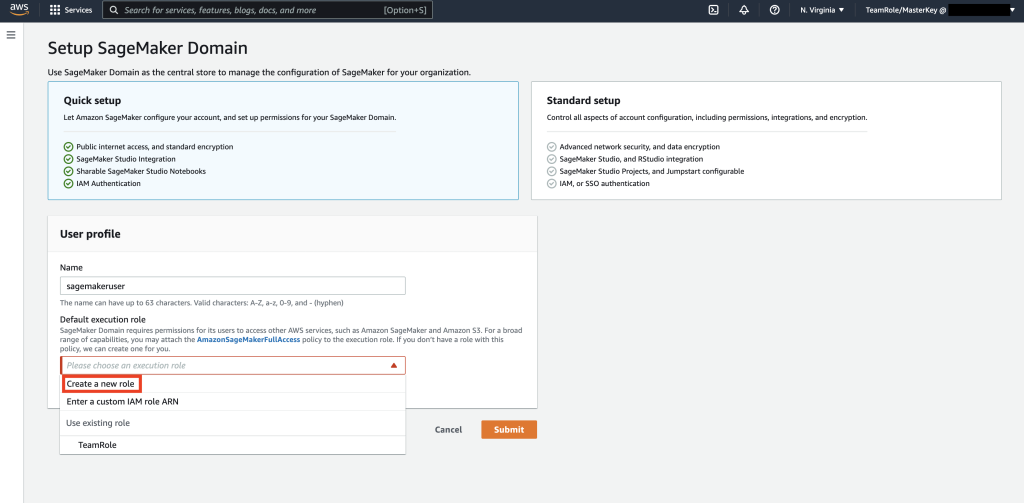1024x503 pixels.
Task: Collapse the execution role dropdown arrow
Action: tap(394, 366)
